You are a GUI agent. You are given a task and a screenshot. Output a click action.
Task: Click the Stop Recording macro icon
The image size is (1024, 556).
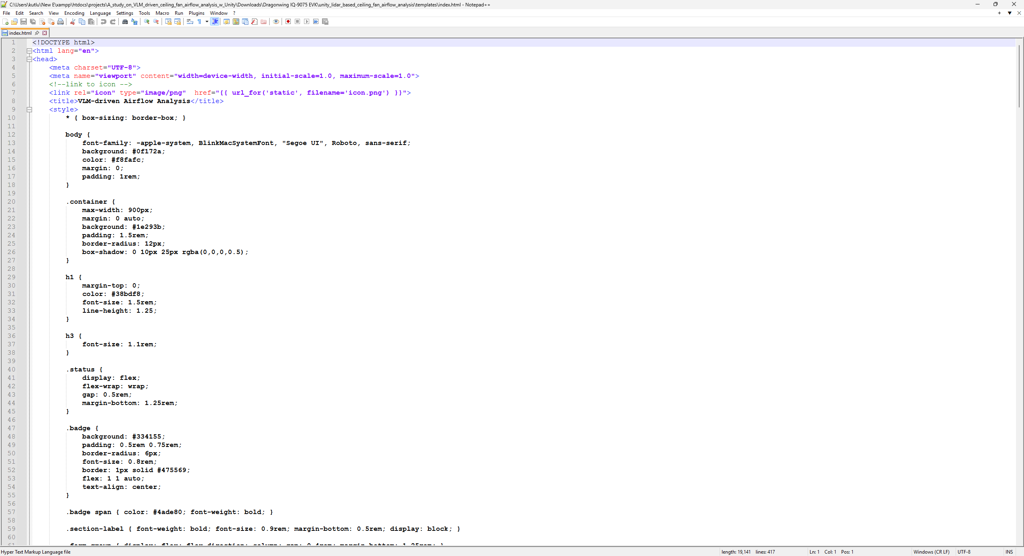click(x=297, y=22)
